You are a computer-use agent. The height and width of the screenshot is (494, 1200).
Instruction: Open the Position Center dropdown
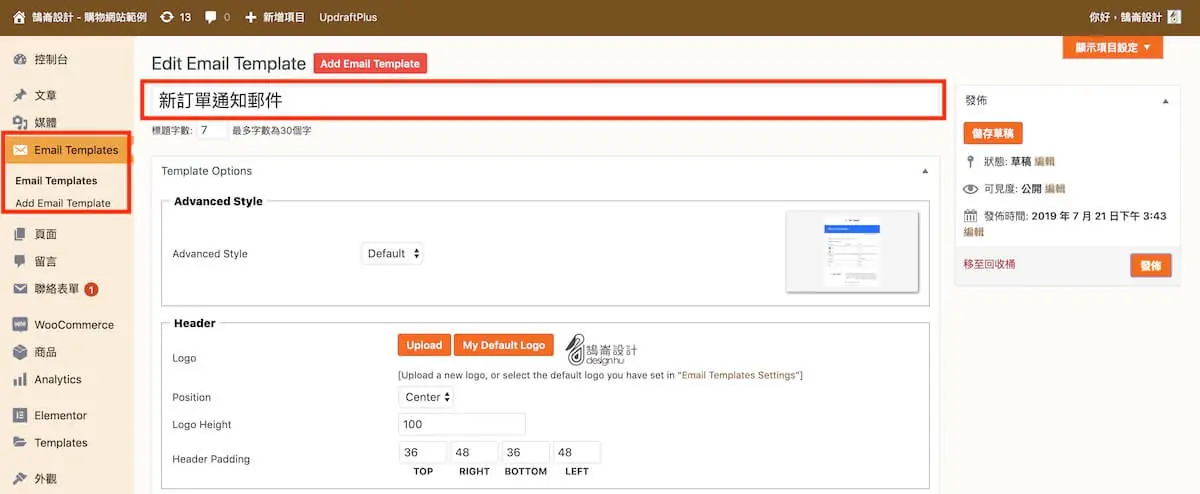click(x=426, y=397)
